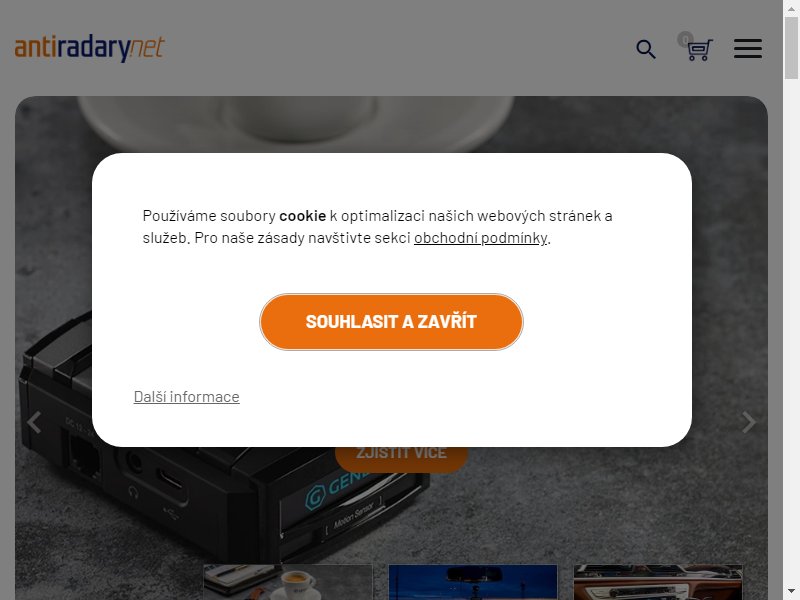Viewport: 800px width, 600px height.
Task: Click the scrollbar track below the thumb
Action: (791, 332)
